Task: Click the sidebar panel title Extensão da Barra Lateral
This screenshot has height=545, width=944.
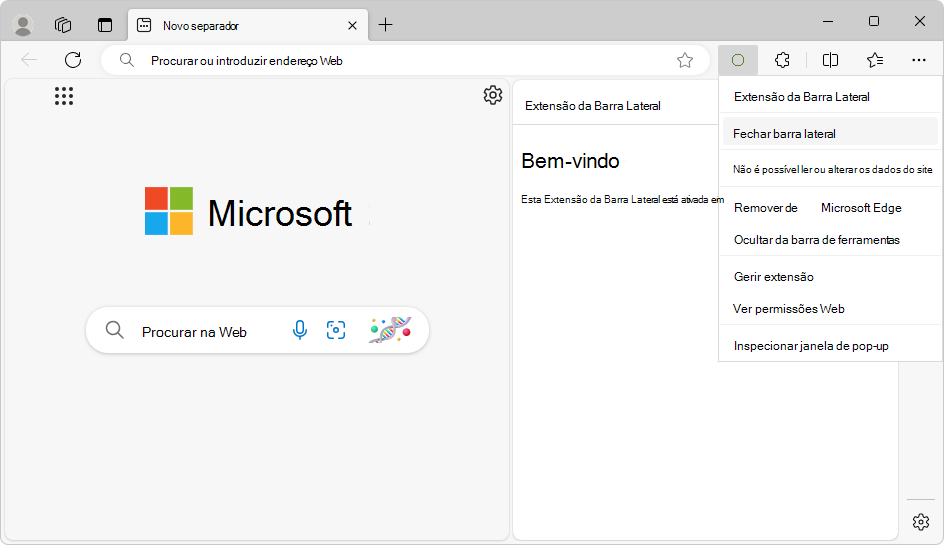Action: point(592,106)
